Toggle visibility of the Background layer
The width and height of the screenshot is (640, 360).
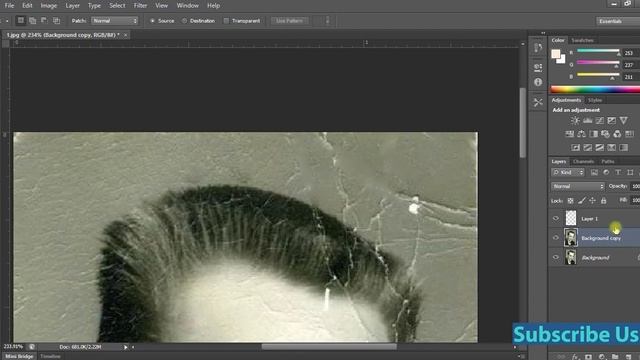click(556, 257)
